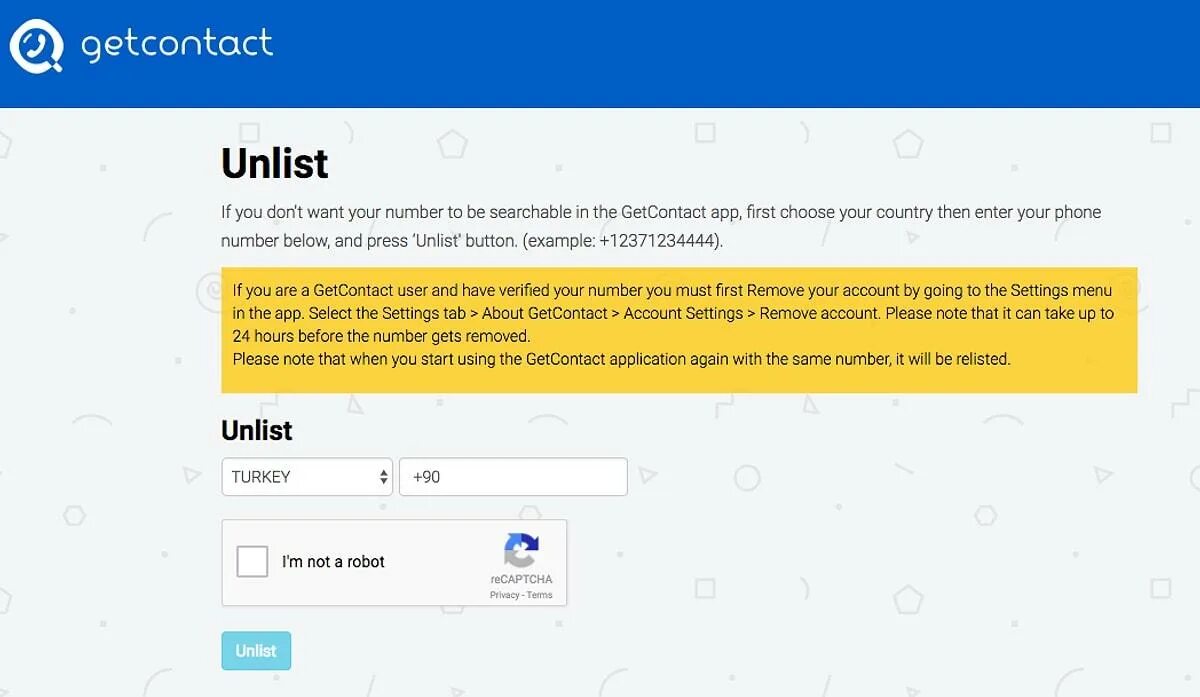Click the I'm not a robot label
The height and width of the screenshot is (697, 1200).
tap(333, 562)
